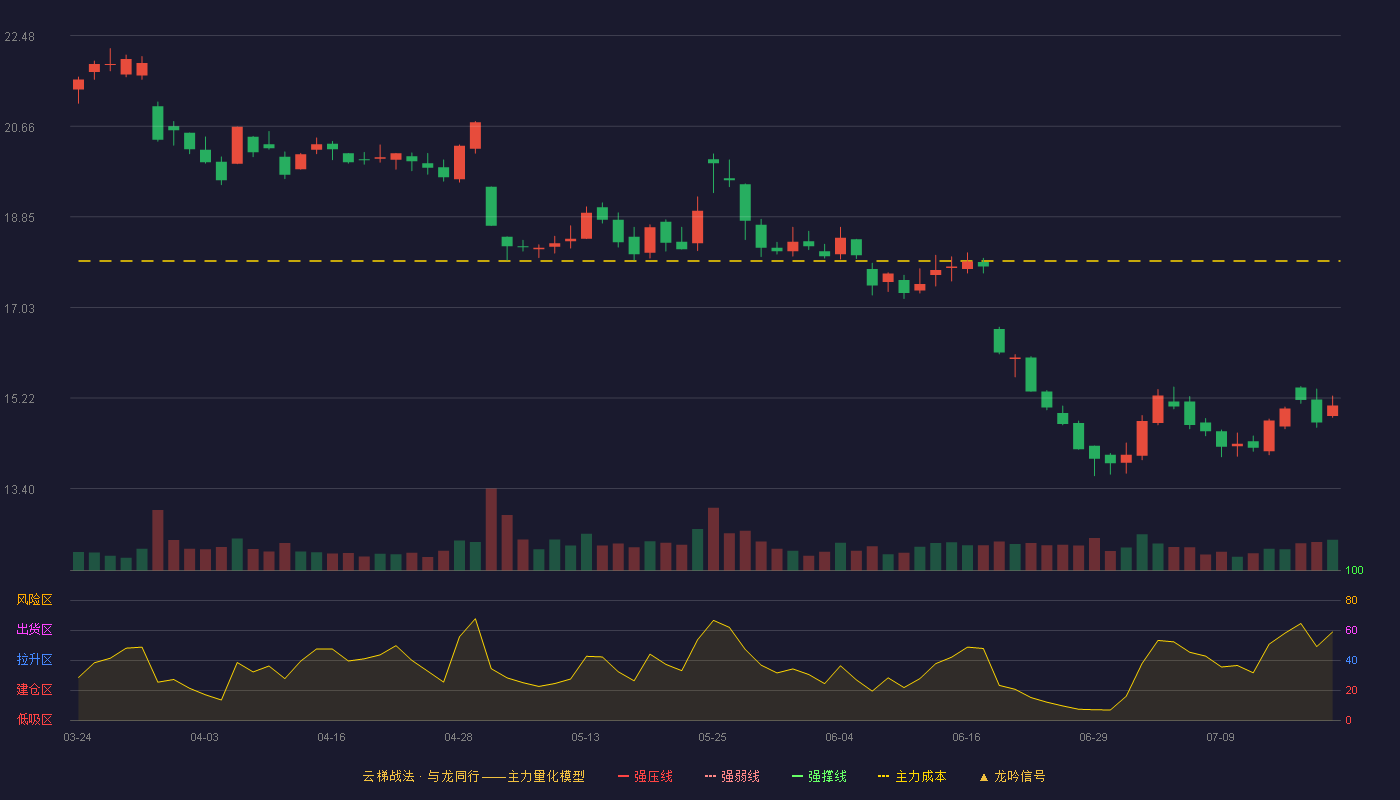Click the 22.48 price axis label

tap(19, 37)
